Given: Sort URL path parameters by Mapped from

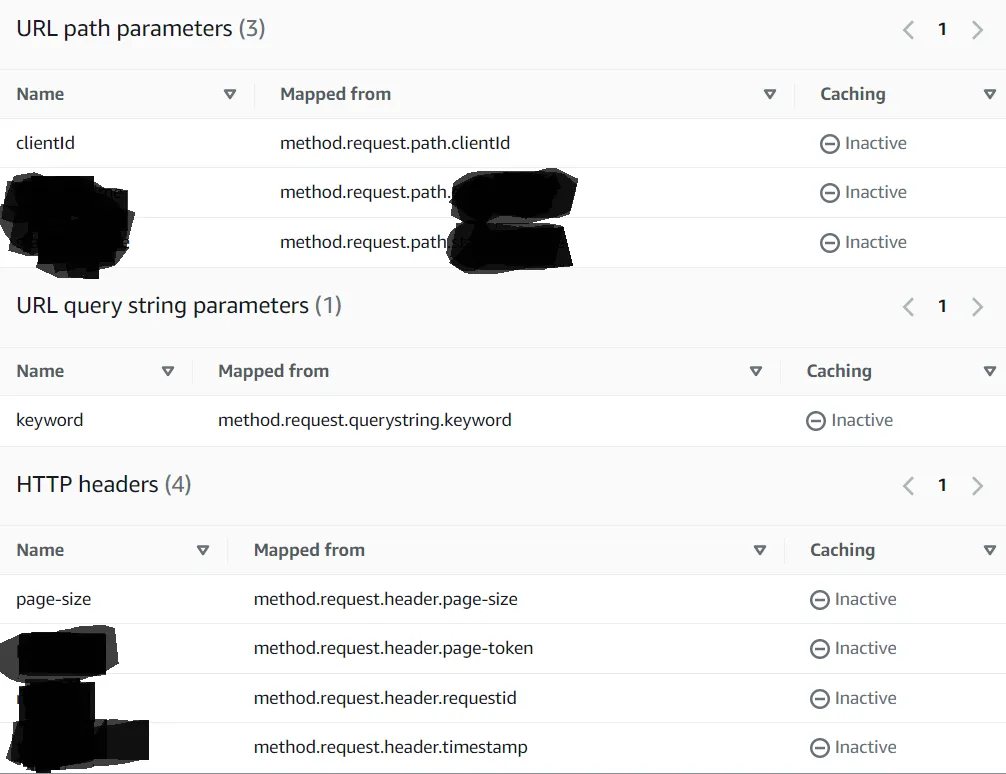Looking at the screenshot, I should [769, 95].
